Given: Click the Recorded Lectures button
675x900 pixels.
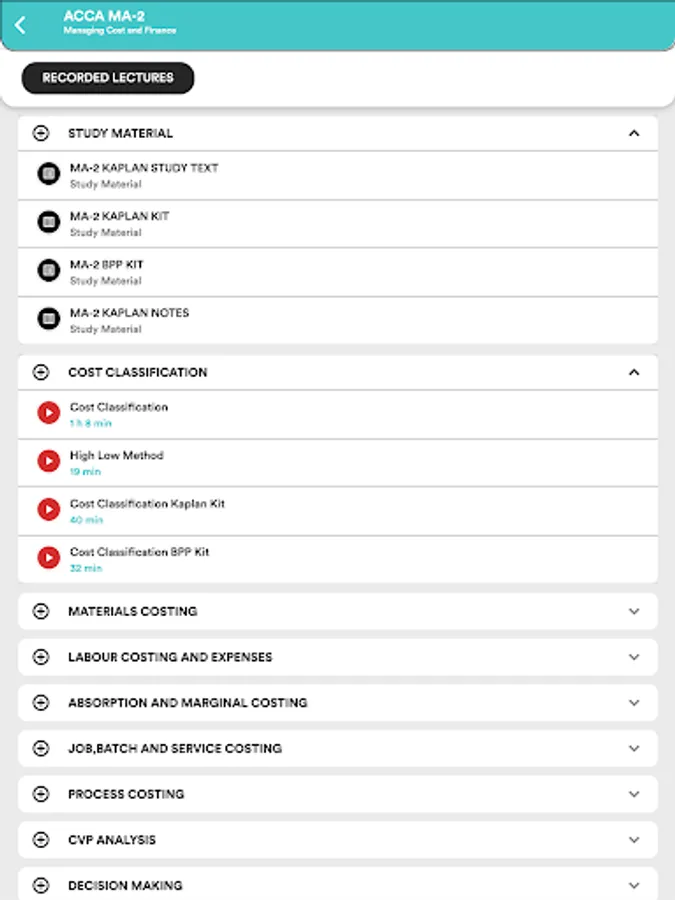Looking at the screenshot, I should click(x=108, y=78).
